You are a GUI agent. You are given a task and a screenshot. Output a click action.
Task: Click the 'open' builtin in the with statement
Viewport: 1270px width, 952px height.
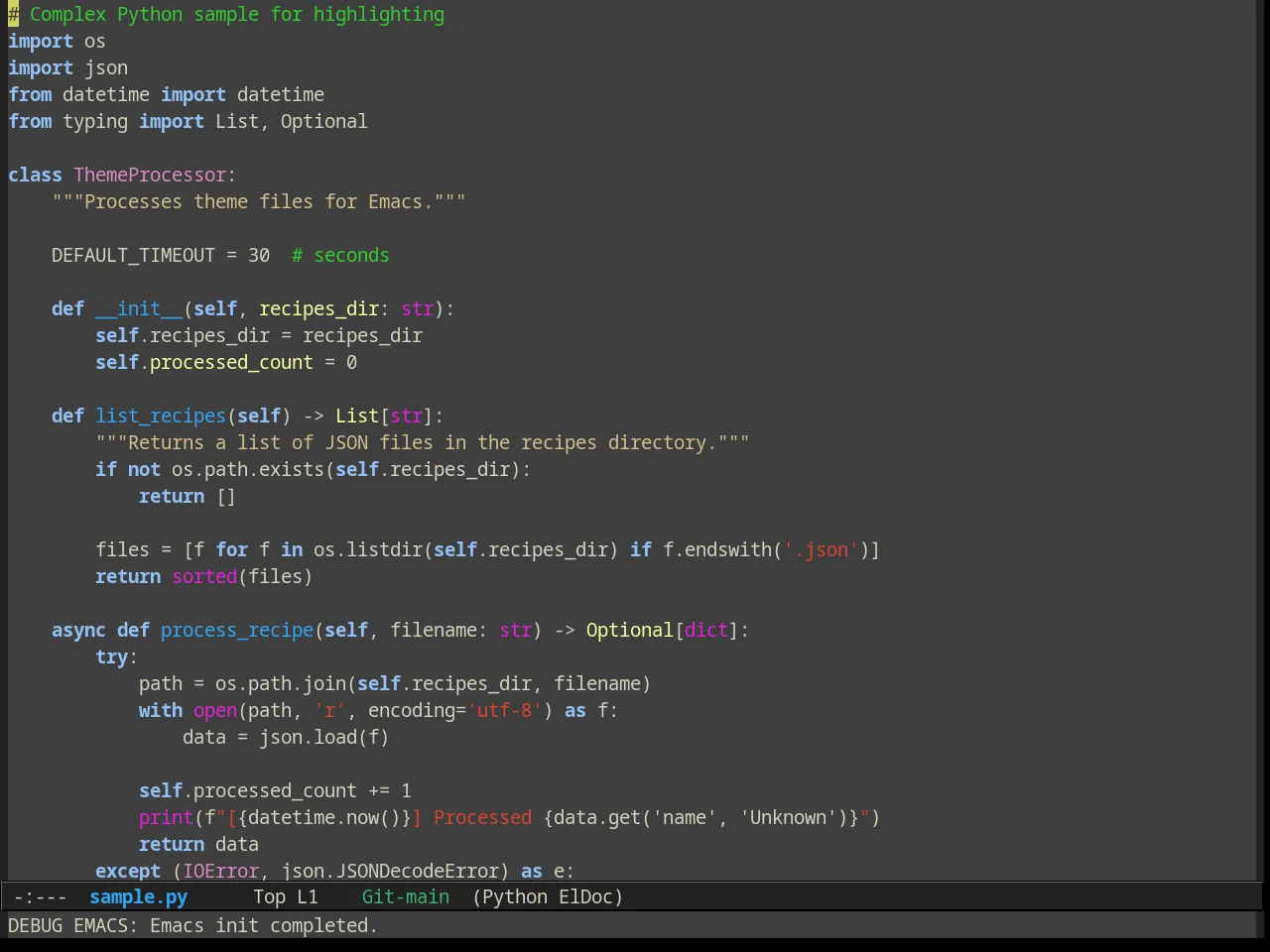(x=215, y=711)
